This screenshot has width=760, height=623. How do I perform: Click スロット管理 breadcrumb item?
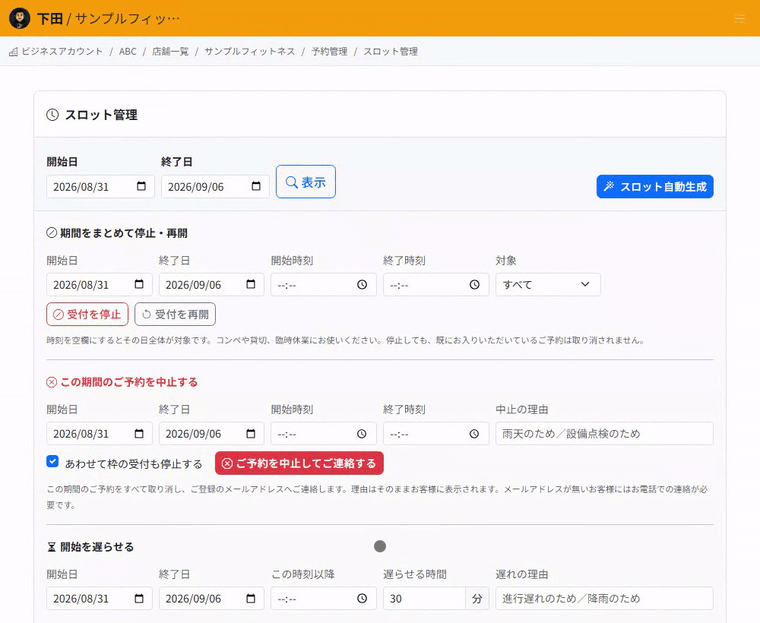(x=391, y=51)
